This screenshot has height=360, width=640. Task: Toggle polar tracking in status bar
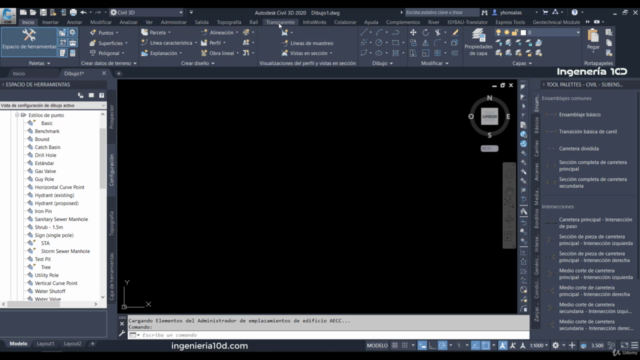(x=442, y=345)
